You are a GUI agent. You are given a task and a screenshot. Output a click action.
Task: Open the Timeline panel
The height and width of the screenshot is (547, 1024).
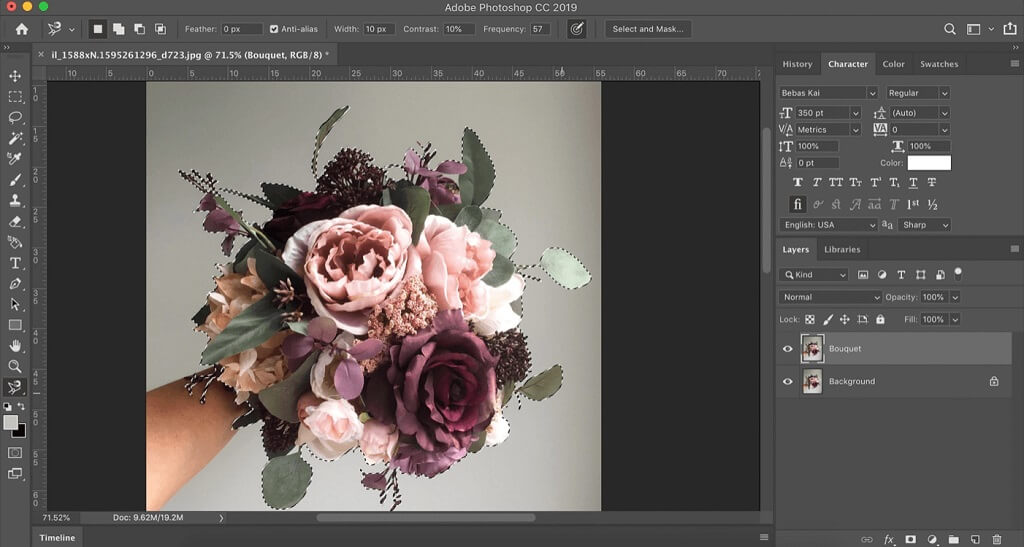pos(57,538)
